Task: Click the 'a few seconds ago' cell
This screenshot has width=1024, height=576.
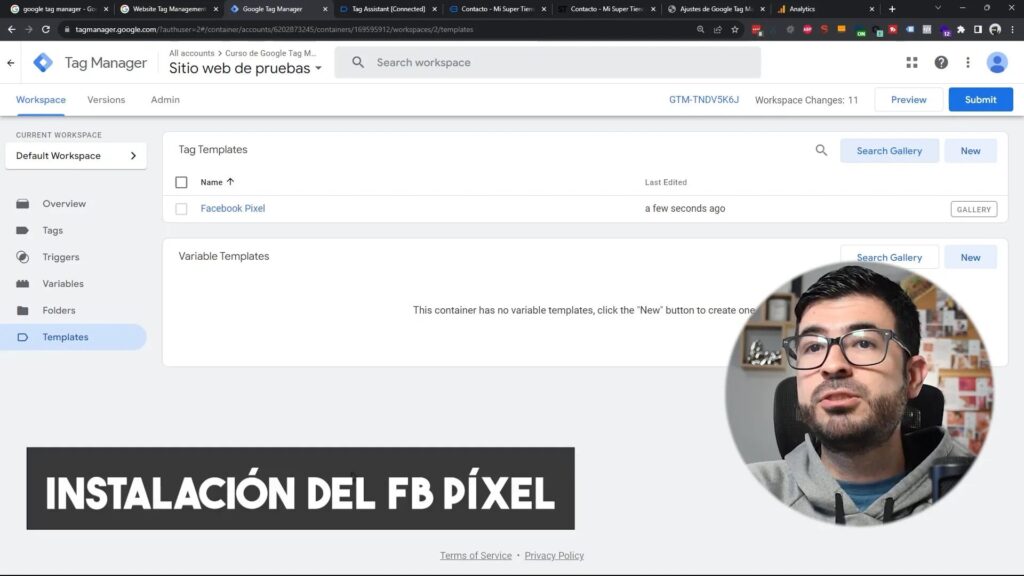Action: [684, 208]
